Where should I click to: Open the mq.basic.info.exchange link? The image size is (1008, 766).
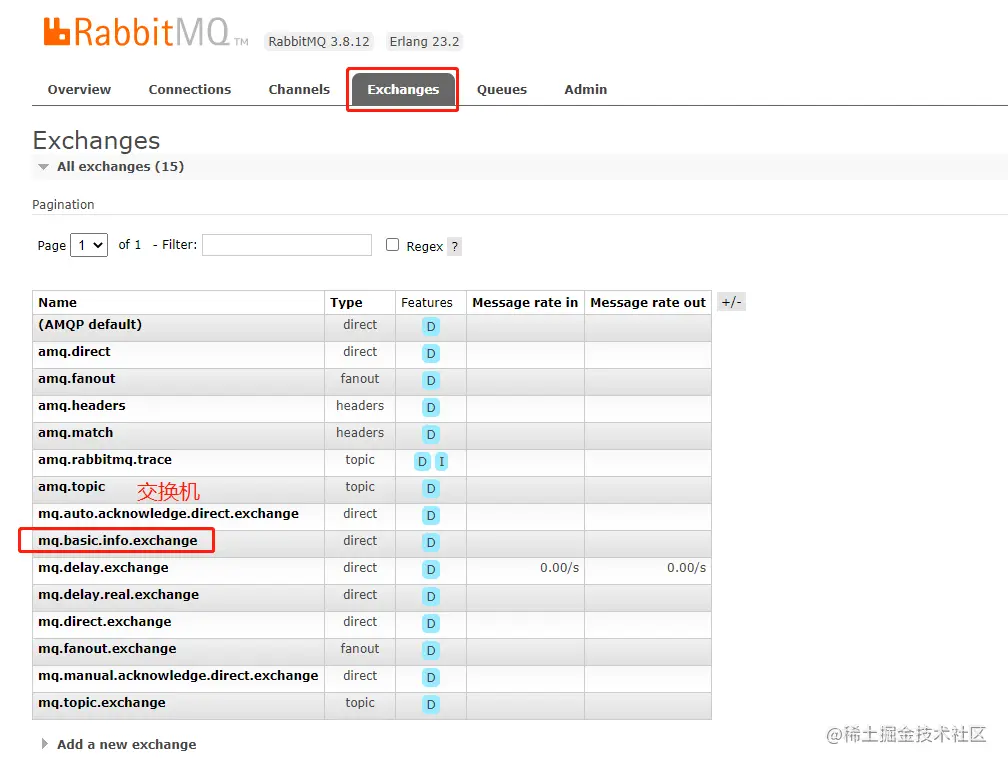point(118,540)
